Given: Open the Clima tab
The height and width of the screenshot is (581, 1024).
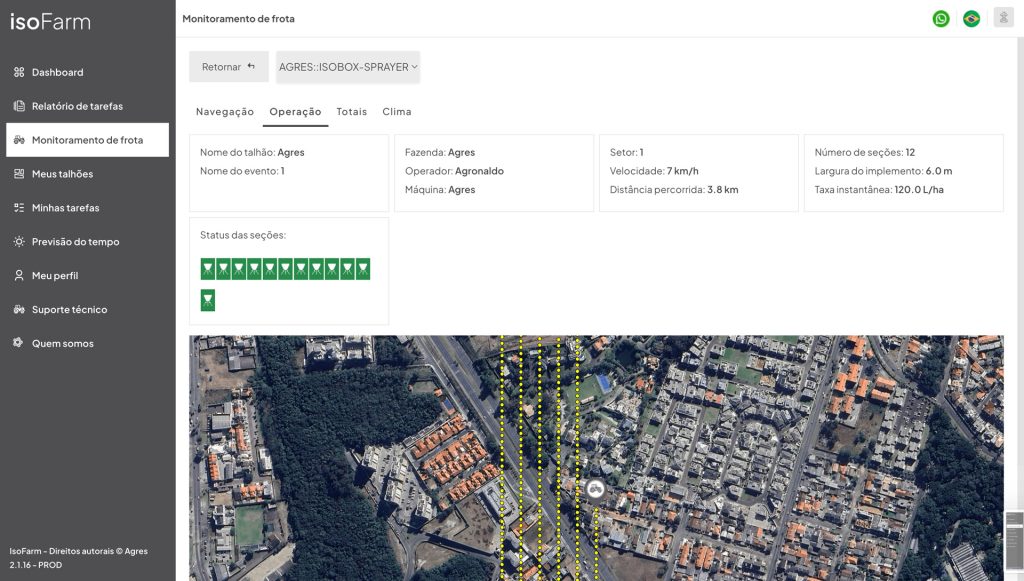Looking at the screenshot, I should (396, 112).
